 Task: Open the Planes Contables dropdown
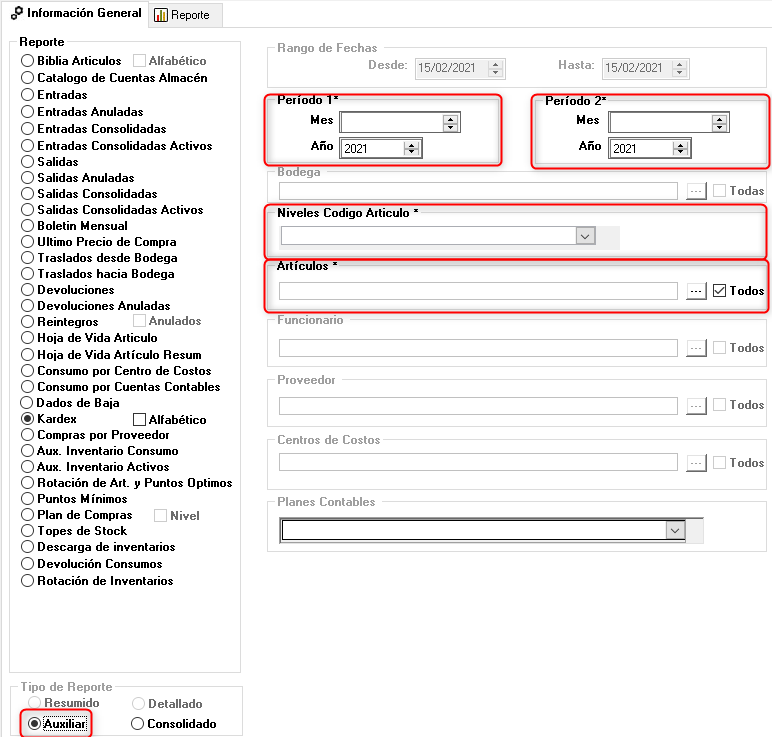(675, 530)
